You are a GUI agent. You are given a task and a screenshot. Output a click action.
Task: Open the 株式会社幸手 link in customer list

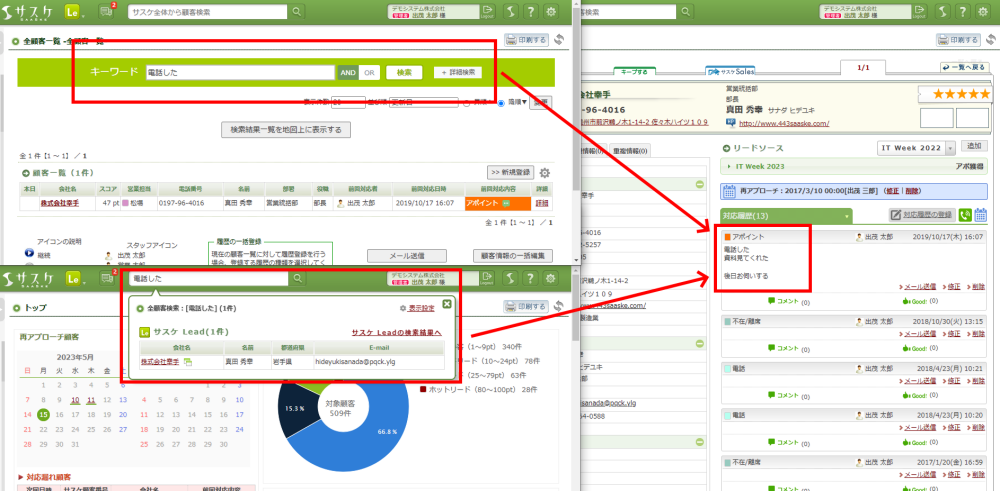tap(58, 203)
